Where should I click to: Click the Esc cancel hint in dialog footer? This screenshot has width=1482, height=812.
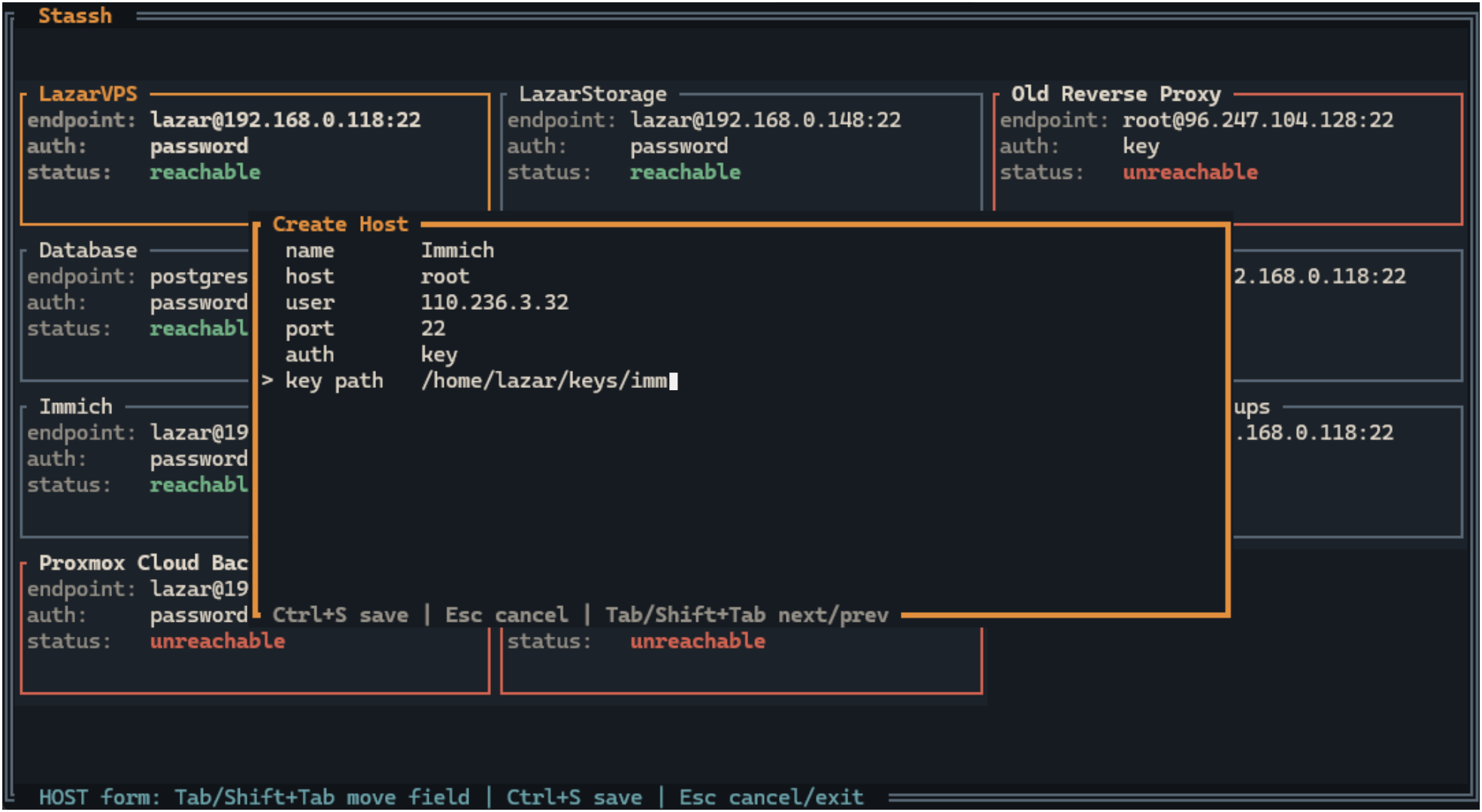(x=507, y=614)
